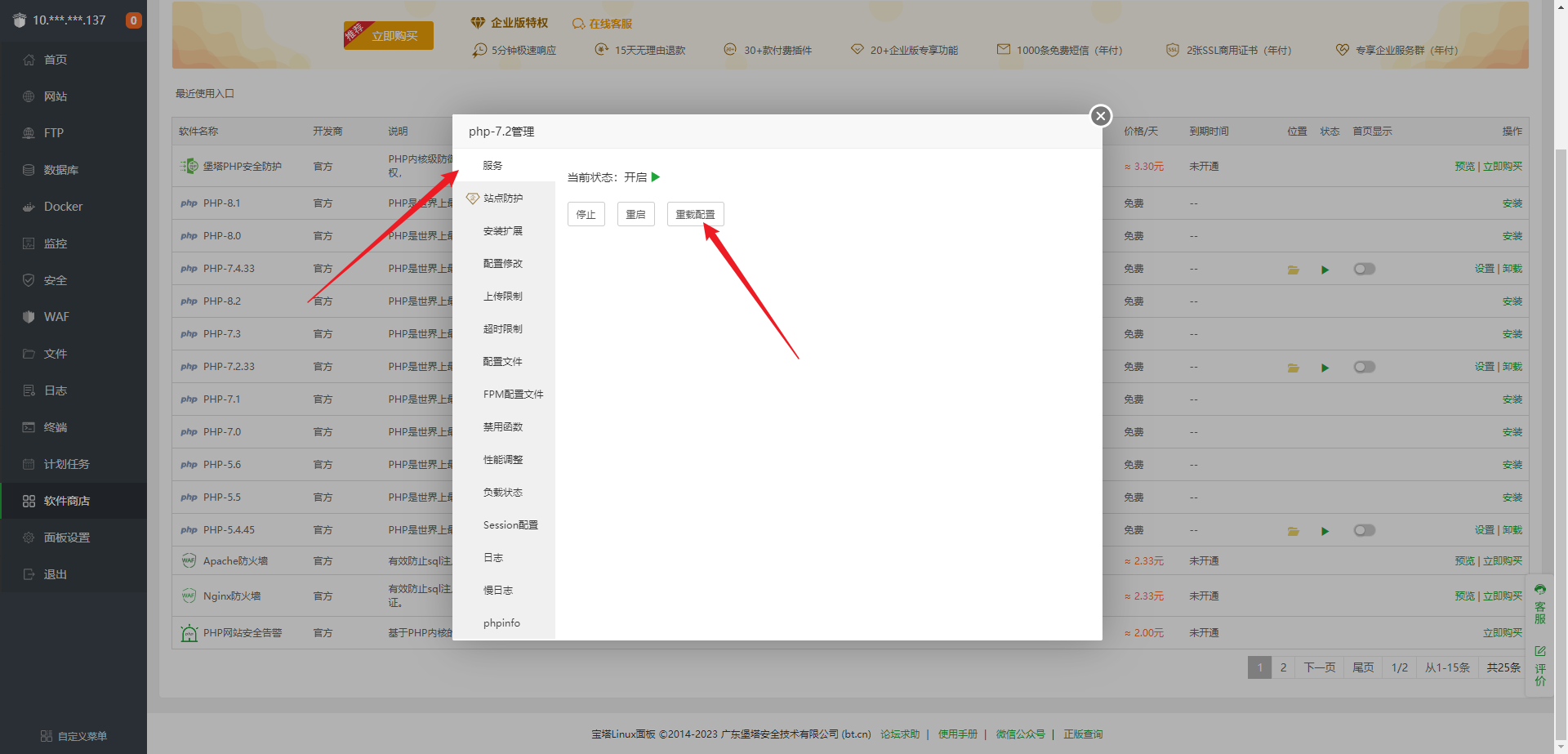Open the phpinfo tab

504,622
